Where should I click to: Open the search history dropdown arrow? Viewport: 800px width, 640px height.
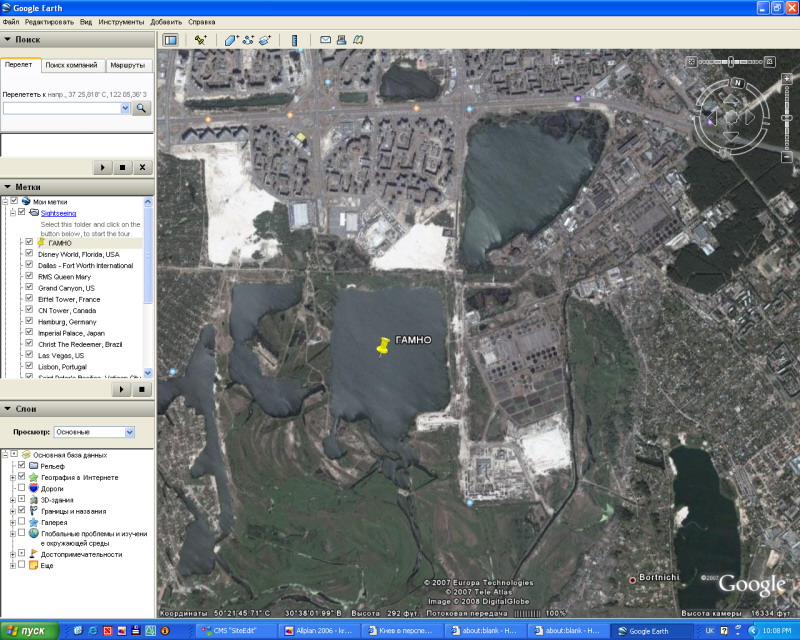point(125,108)
